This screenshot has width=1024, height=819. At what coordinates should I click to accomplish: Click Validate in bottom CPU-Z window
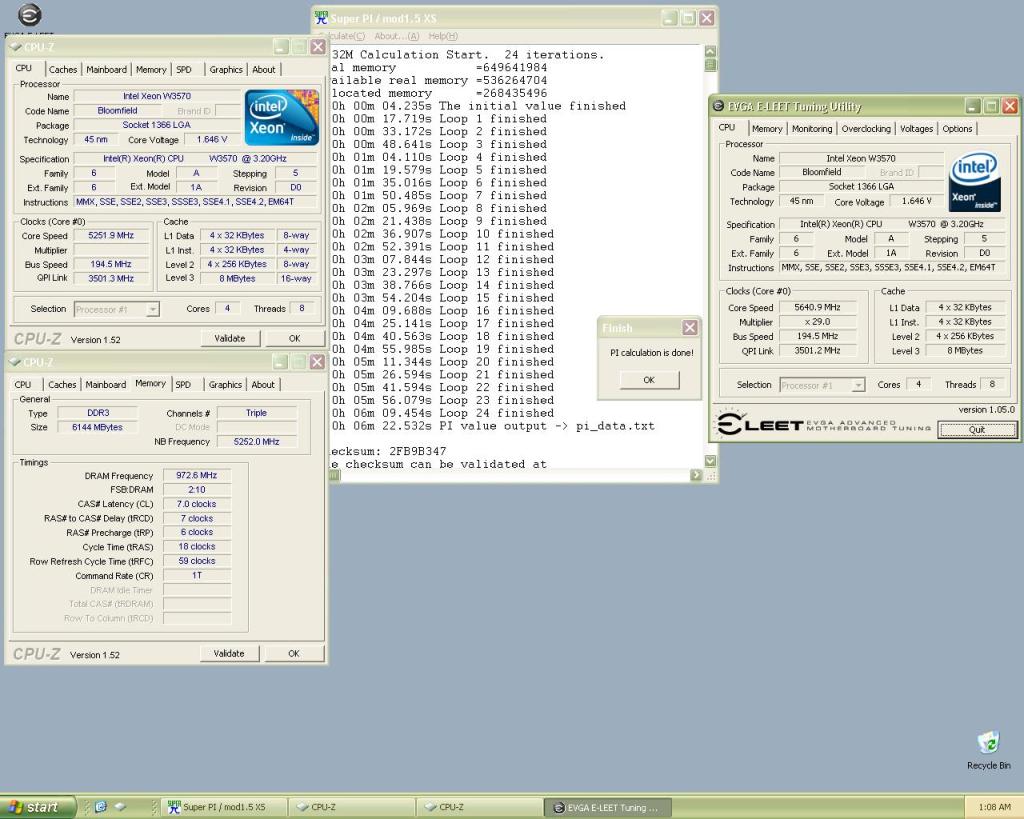point(229,653)
